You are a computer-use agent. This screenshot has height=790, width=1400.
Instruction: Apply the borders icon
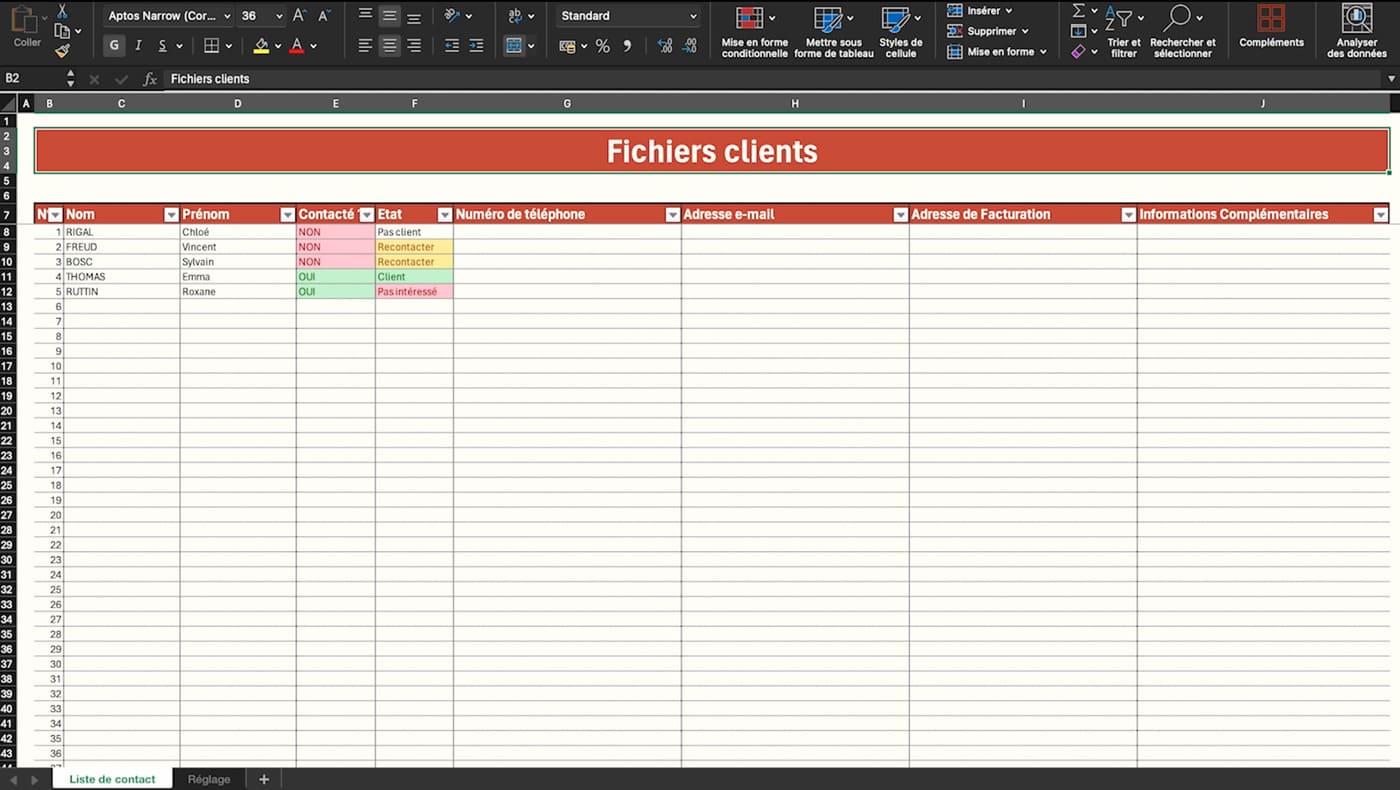211,45
